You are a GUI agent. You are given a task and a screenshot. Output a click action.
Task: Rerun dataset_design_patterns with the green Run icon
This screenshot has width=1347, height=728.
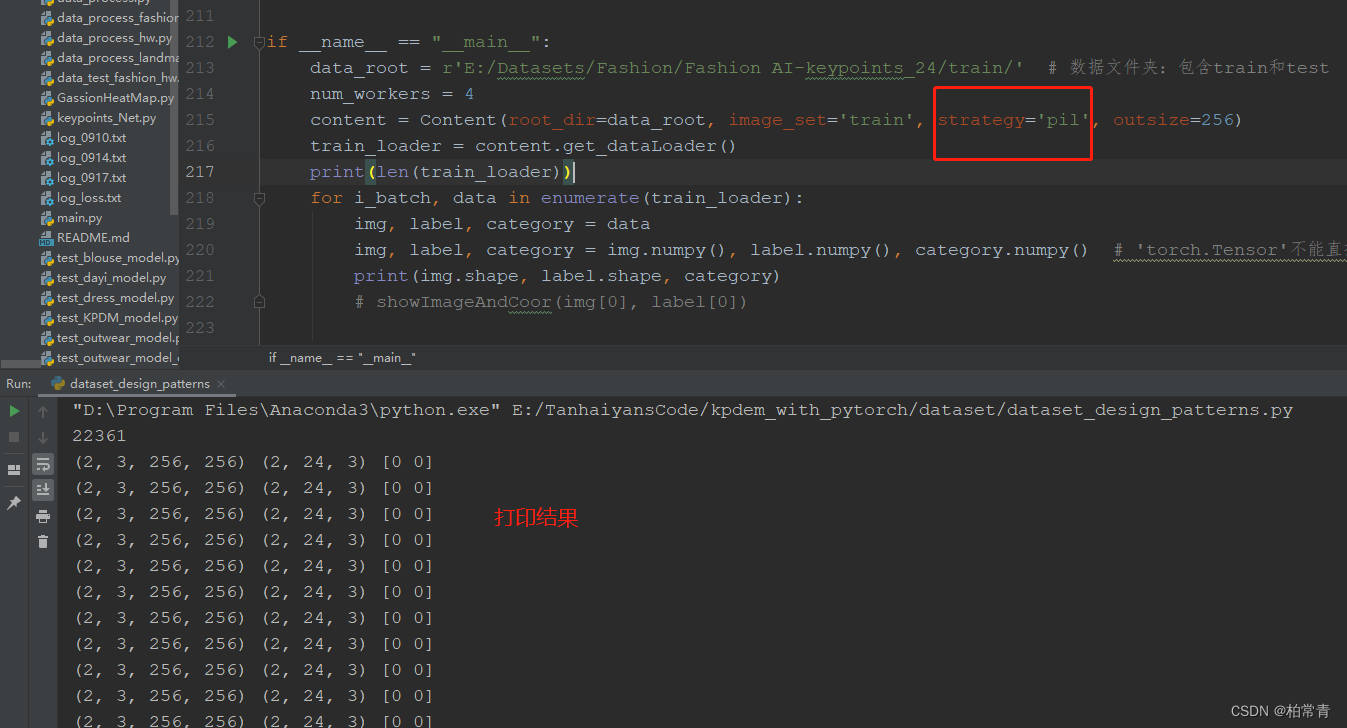pos(14,411)
